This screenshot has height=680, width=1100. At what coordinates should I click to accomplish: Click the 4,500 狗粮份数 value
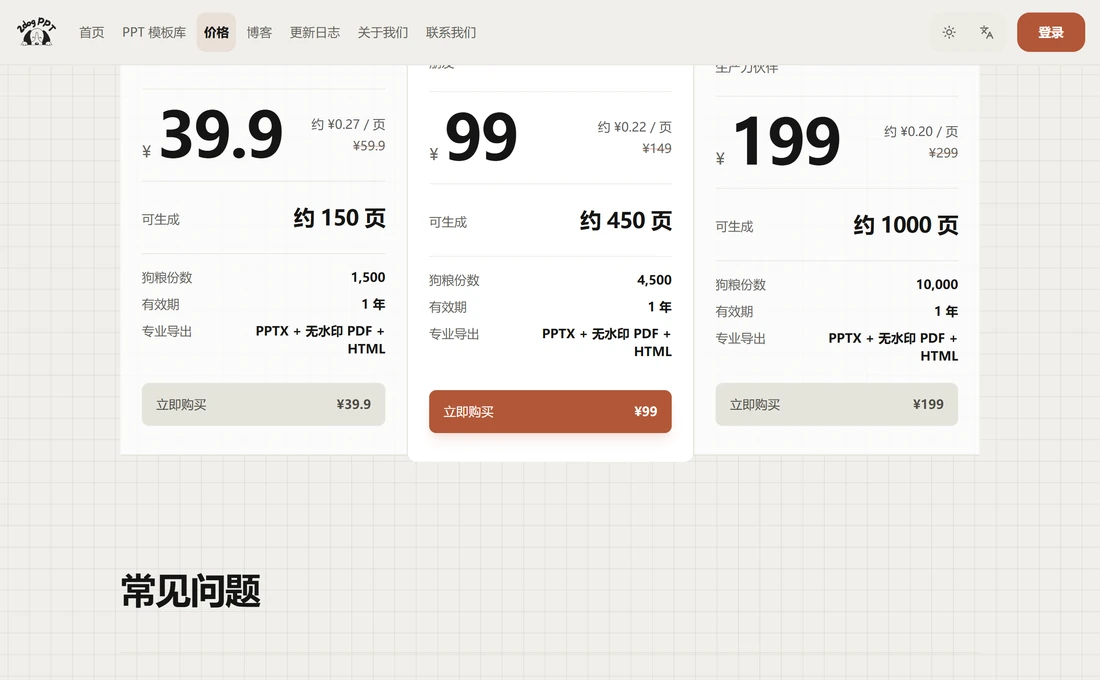pyautogui.click(x=654, y=280)
